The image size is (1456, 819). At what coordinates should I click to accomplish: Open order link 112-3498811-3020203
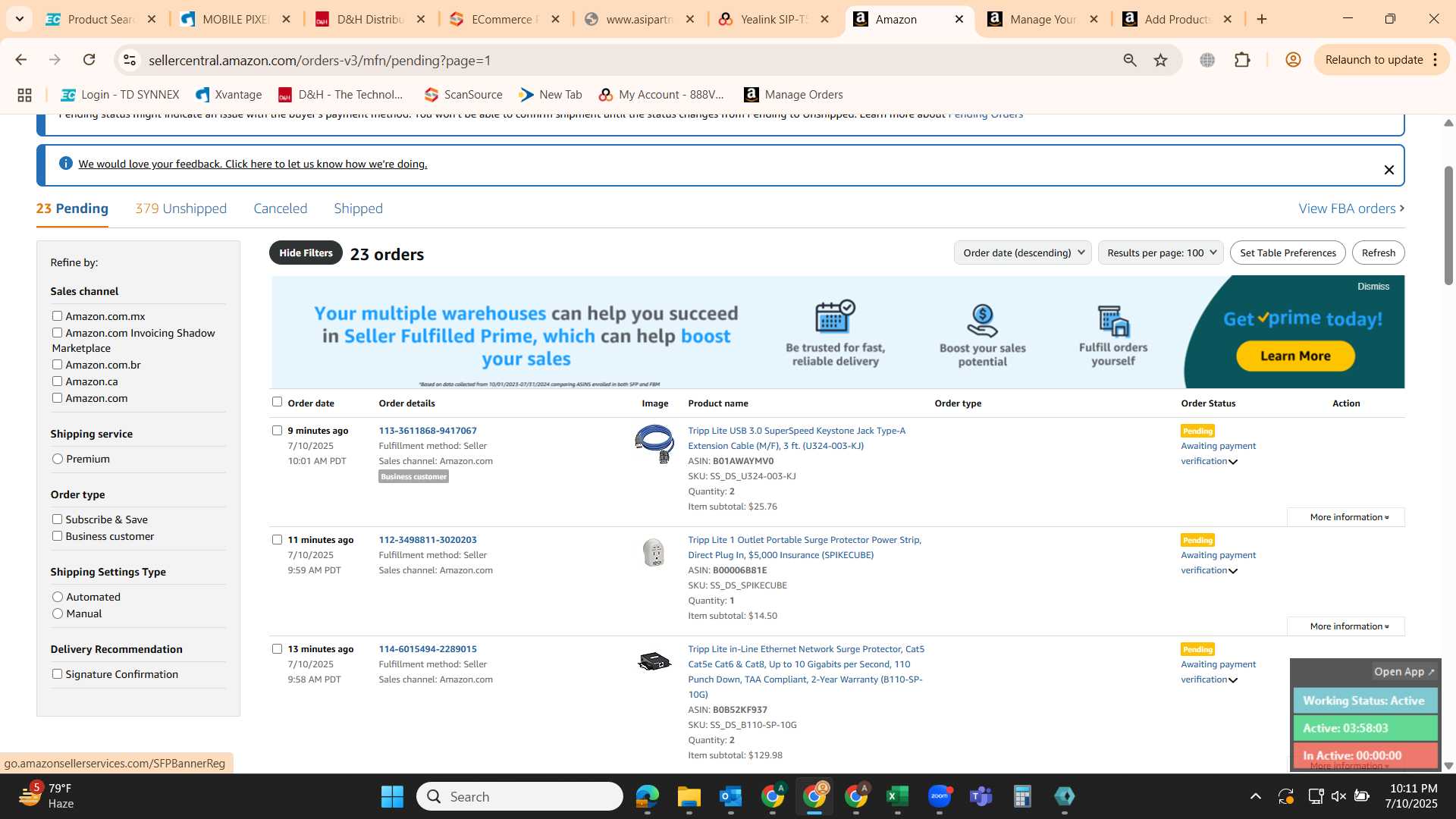pos(428,540)
